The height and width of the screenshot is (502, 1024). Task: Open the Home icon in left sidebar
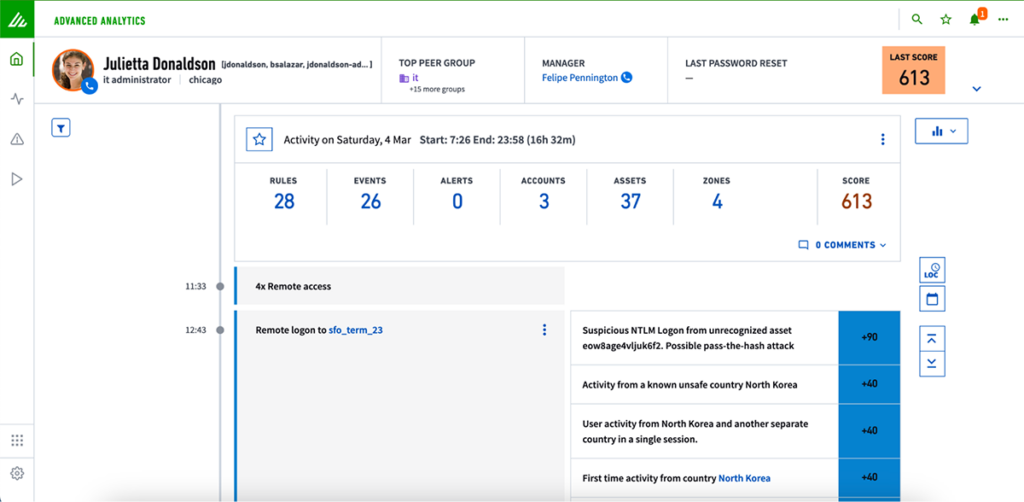click(16, 59)
